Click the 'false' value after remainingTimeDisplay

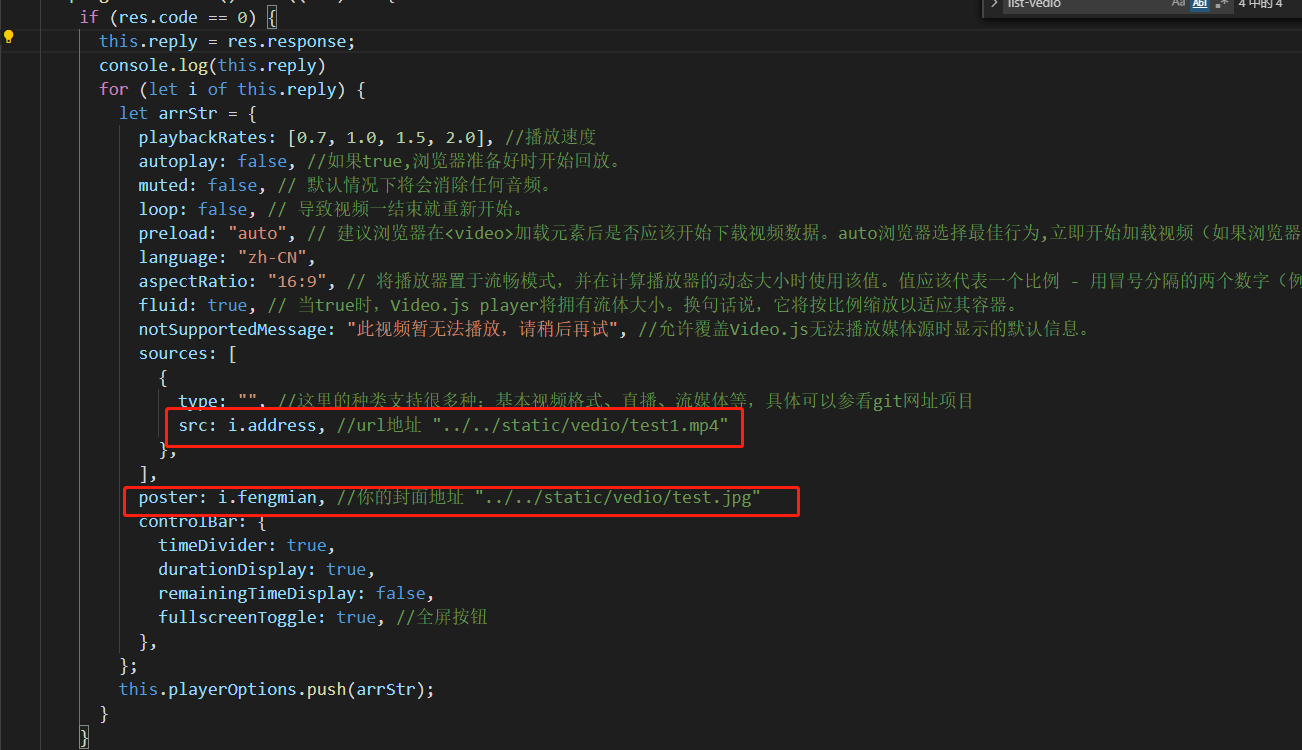400,593
